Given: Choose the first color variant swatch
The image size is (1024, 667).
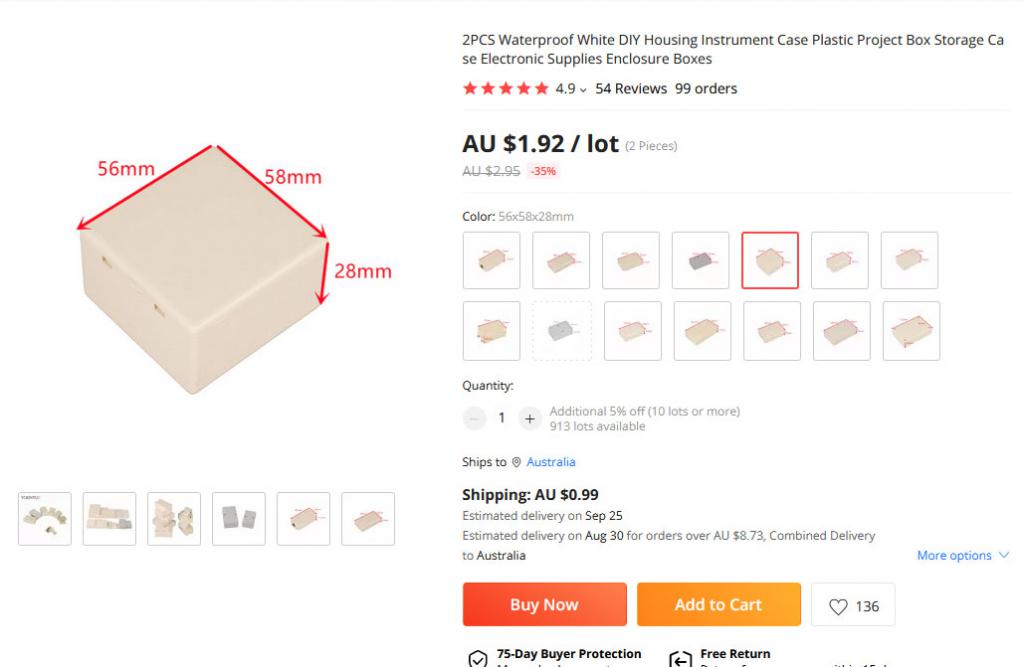Looking at the screenshot, I should tap(491, 260).
